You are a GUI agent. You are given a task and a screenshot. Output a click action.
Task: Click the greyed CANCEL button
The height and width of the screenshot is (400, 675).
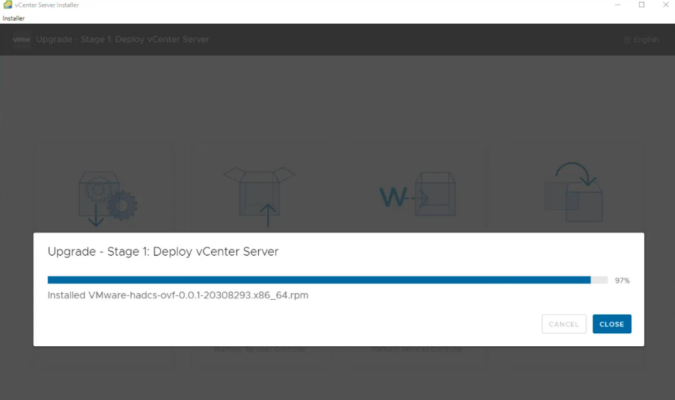pos(564,324)
